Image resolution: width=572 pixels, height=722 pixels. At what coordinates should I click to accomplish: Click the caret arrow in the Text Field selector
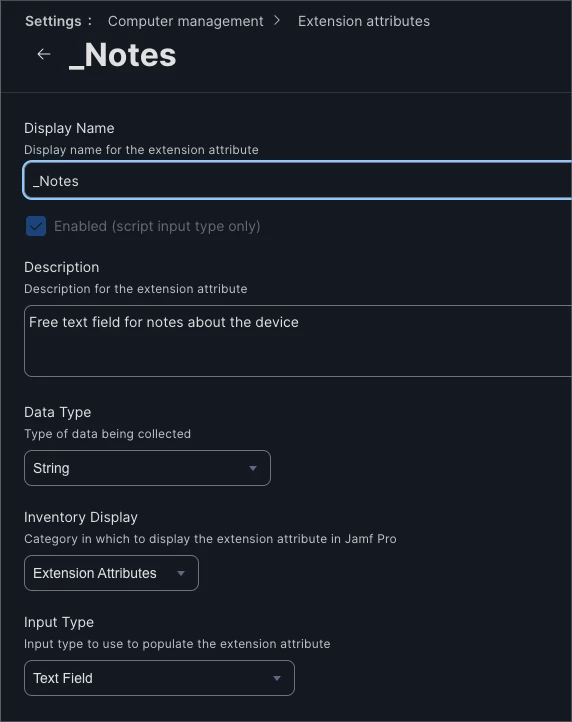(x=277, y=678)
